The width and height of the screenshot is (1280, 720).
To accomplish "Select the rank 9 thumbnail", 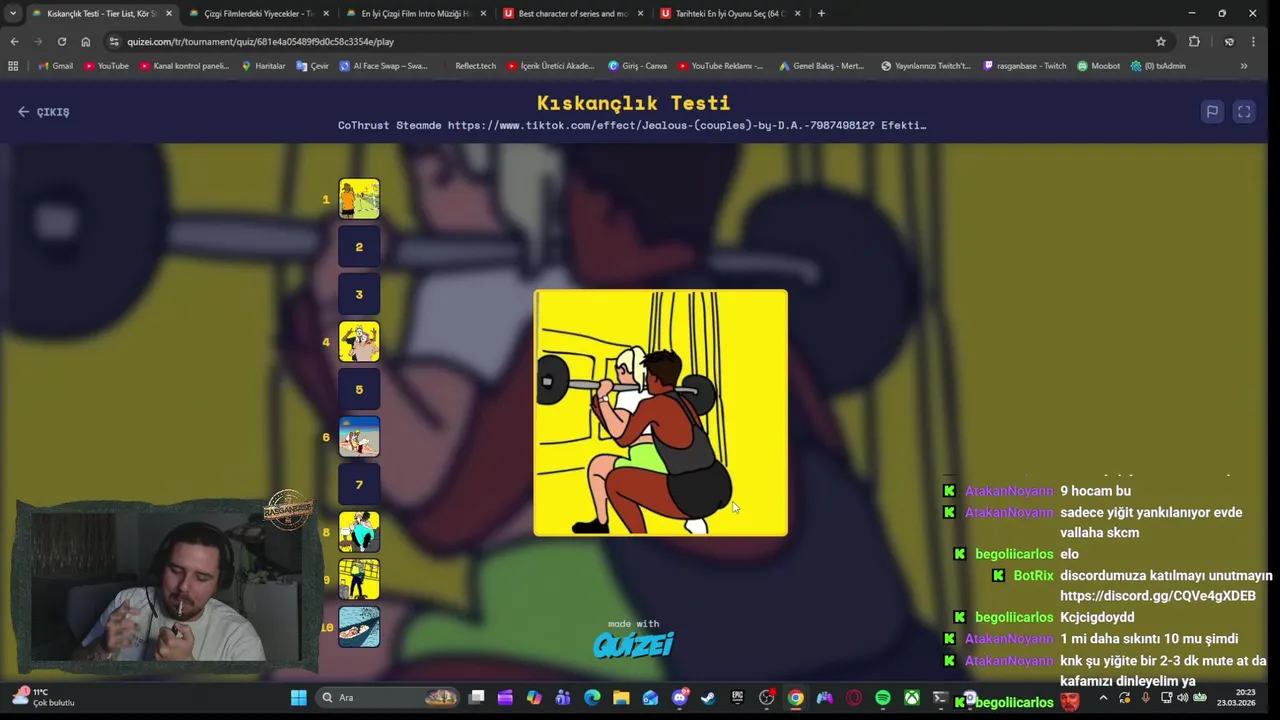I will 359,580.
